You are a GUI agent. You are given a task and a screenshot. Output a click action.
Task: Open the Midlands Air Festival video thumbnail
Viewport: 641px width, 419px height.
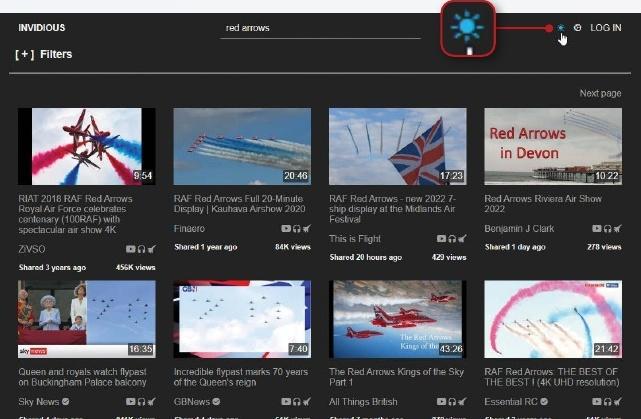[x=397, y=146]
